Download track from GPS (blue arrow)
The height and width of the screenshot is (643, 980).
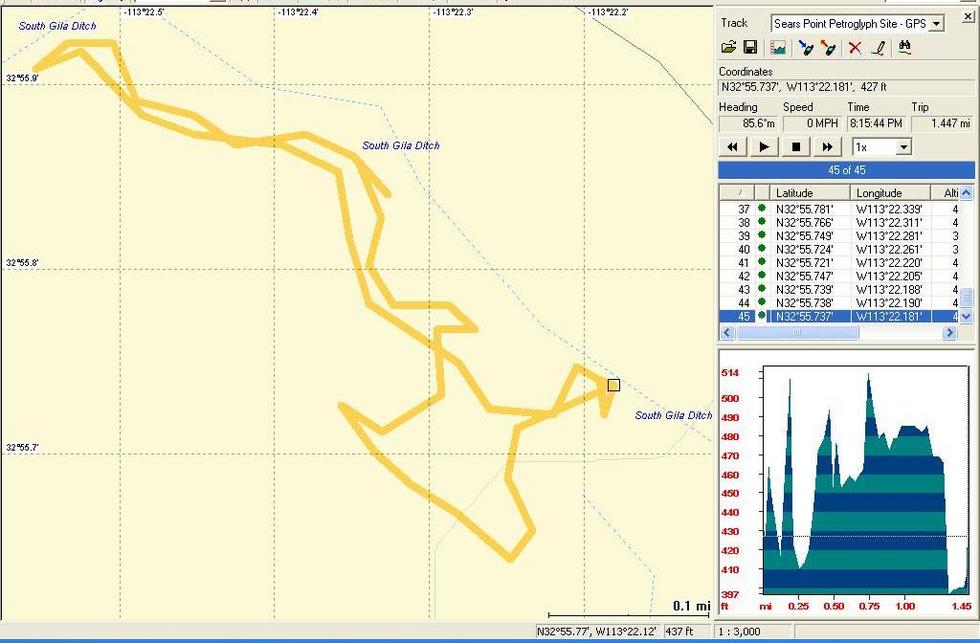tap(806, 47)
